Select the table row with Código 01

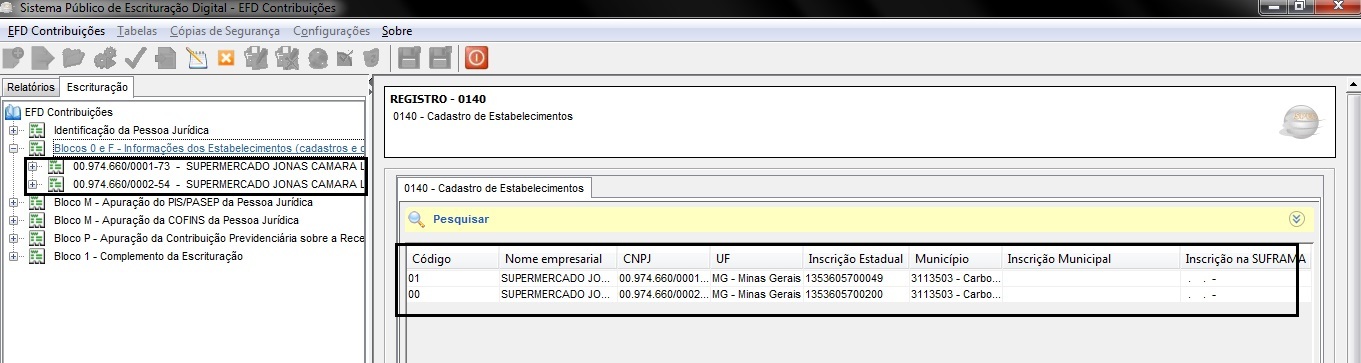click(851, 278)
